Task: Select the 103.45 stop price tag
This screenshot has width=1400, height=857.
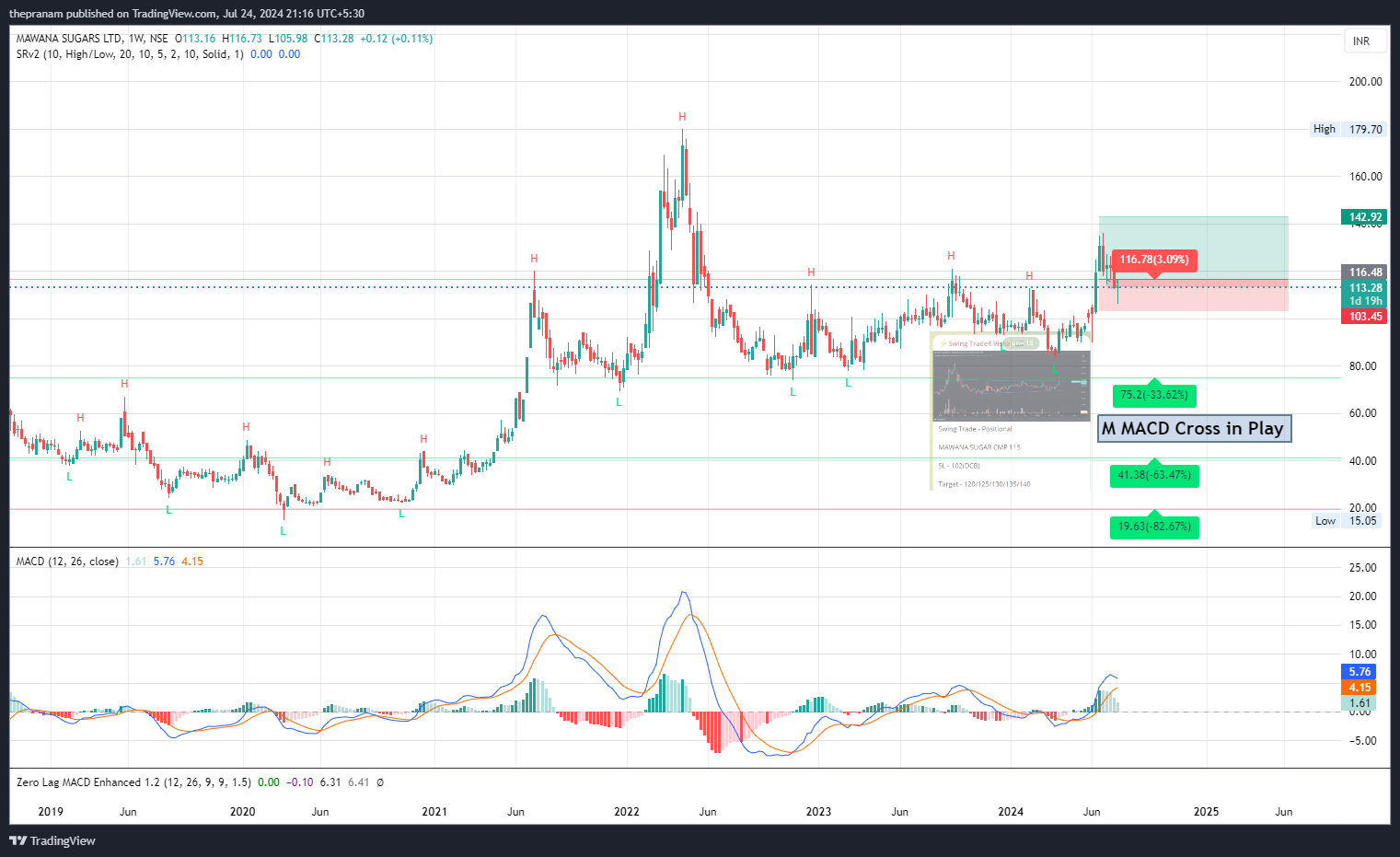Action: point(1365,317)
